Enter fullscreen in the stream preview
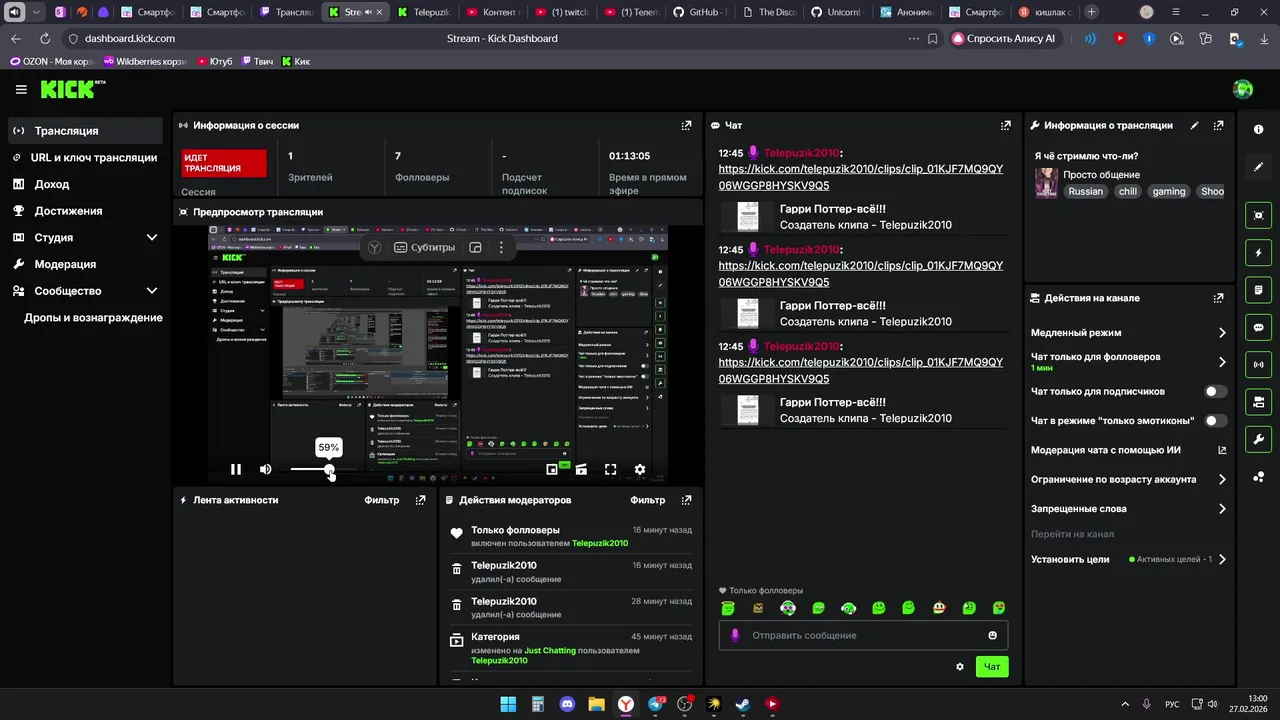Screen dimensions: 1280x720 tap(610, 469)
